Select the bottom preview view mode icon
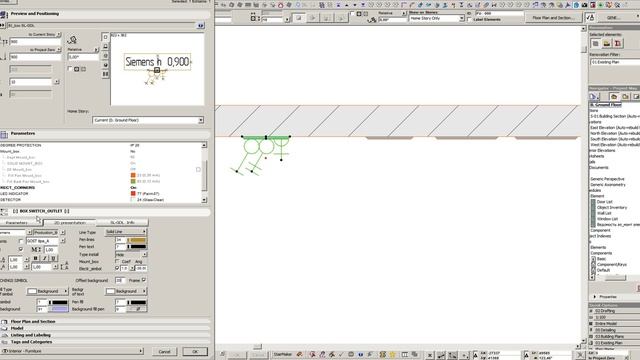 point(105,74)
